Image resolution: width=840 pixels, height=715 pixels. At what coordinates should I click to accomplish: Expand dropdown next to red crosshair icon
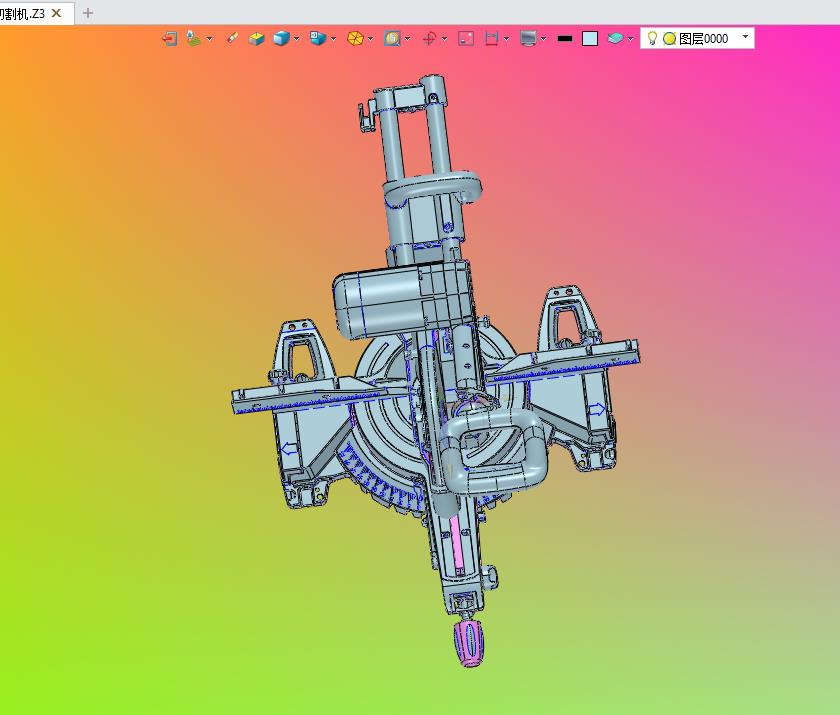[445, 39]
